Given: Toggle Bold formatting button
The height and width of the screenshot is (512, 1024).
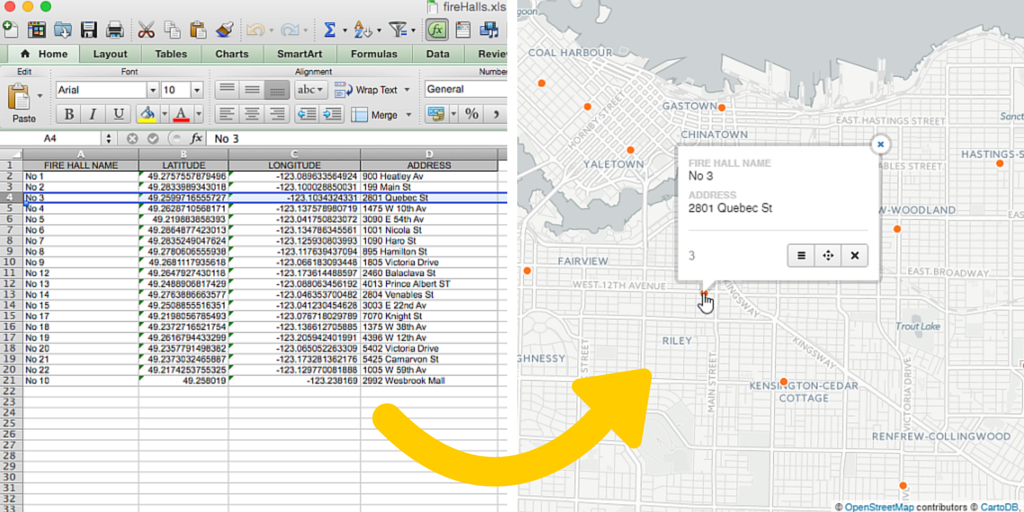Looking at the screenshot, I should [x=69, y=114].
